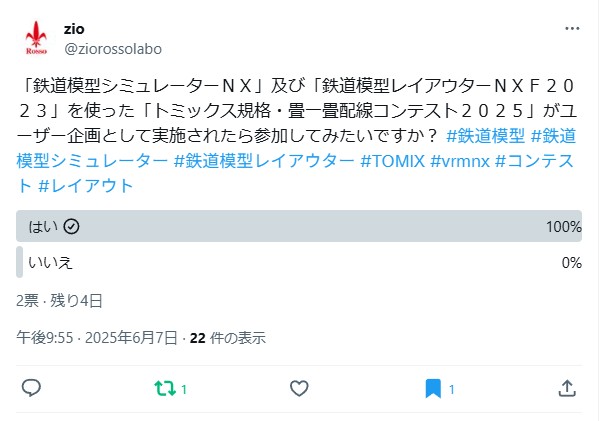Open the #レイアウト hashtag
Image resolution: width=600 pixels, height=421 pixels.
(86, 186)
